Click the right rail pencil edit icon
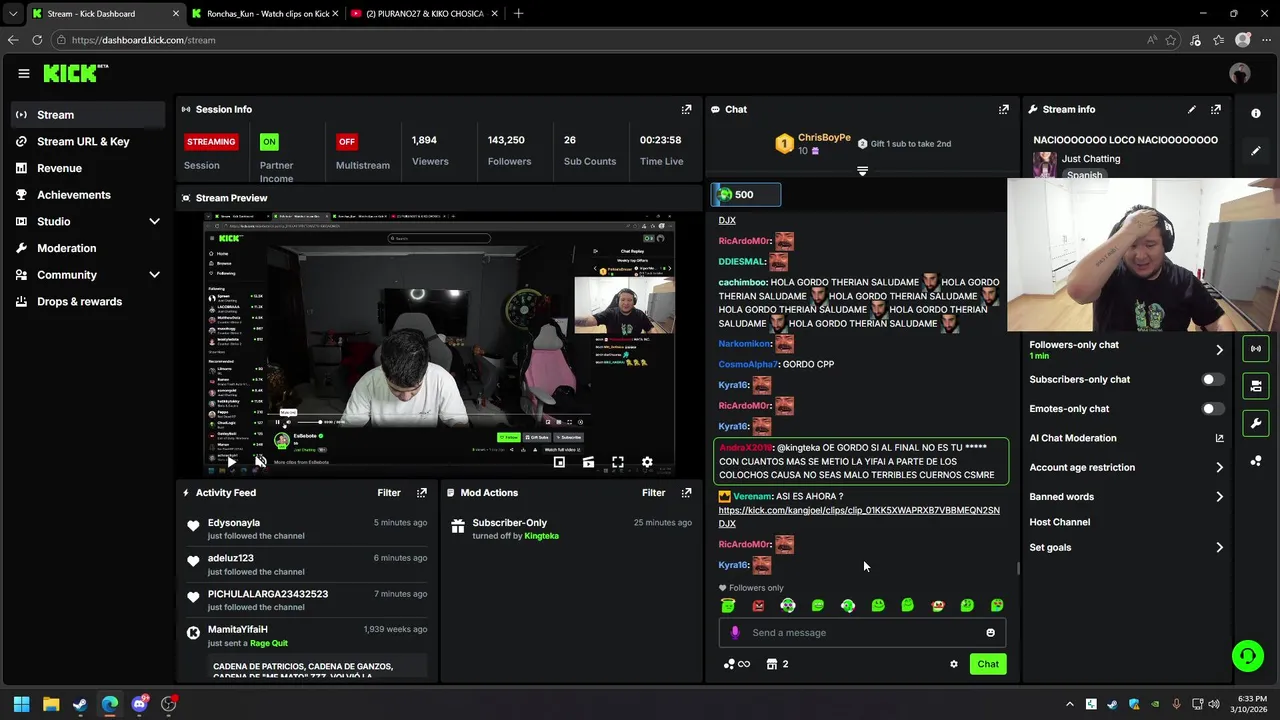The height and width of the screenshot is (720, 1280). [1256, 151]
